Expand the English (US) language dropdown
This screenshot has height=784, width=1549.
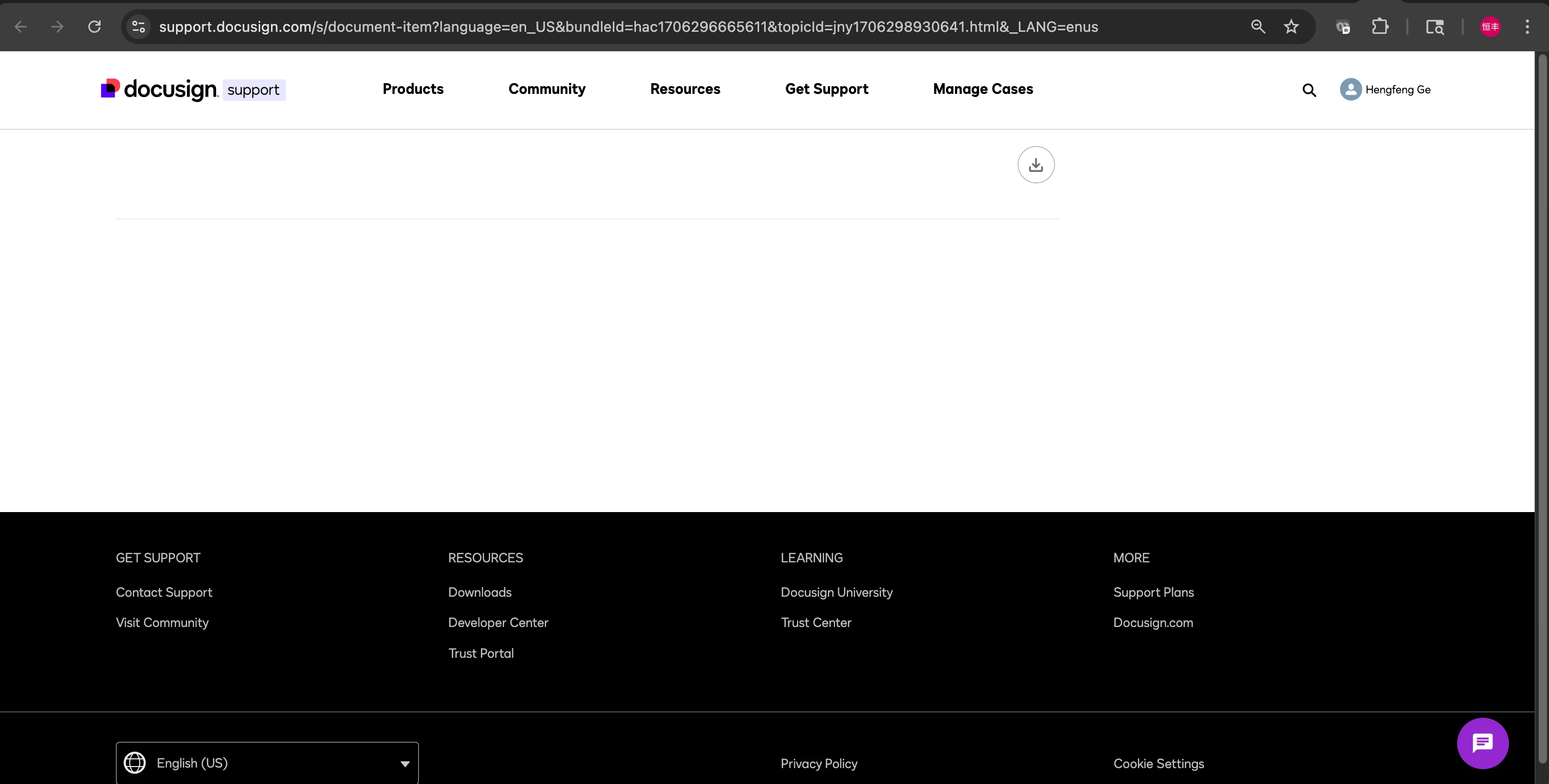tap(267, 763)
